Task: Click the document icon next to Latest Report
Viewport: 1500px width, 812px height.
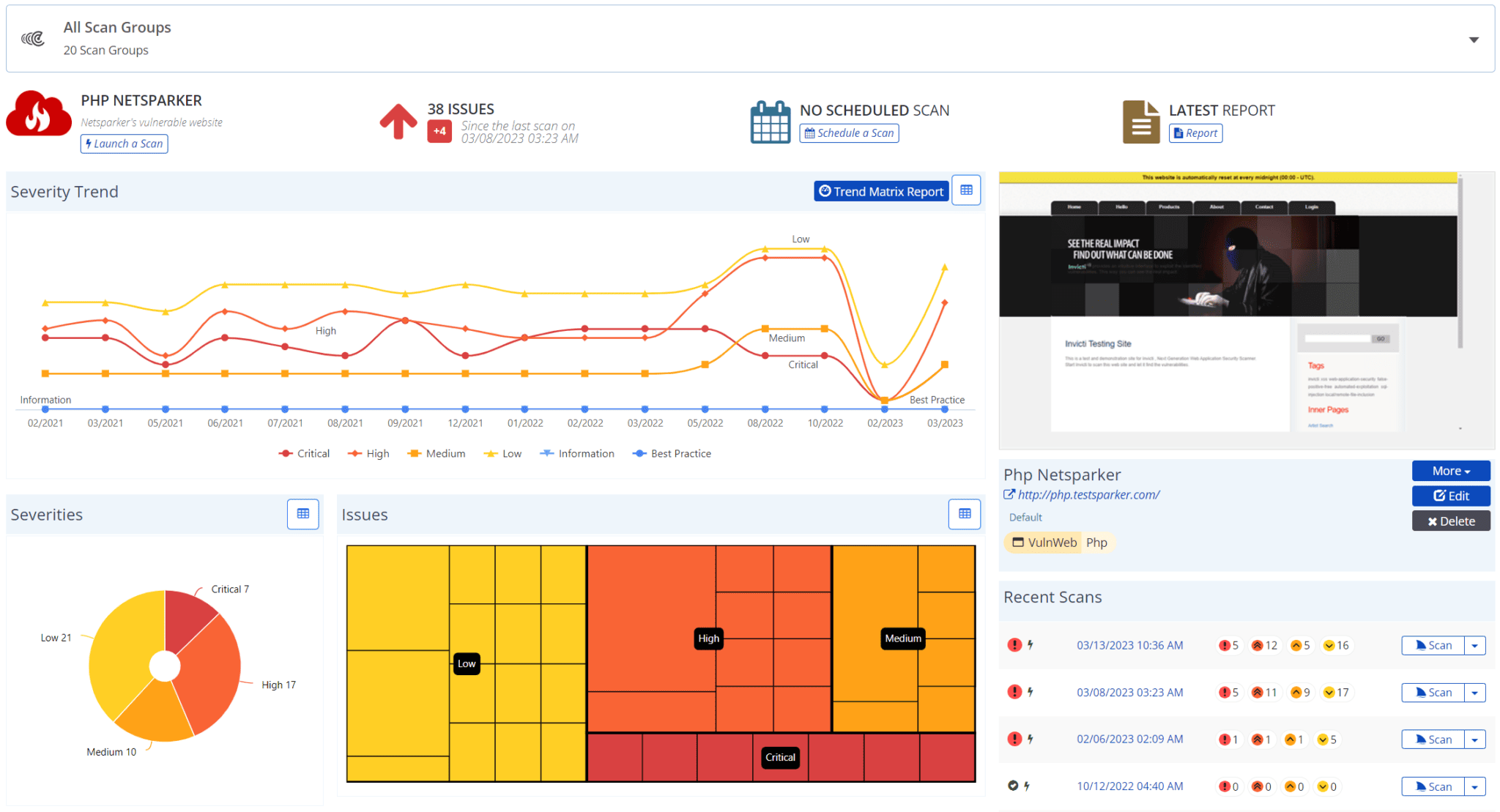Action: point(1140,121)
